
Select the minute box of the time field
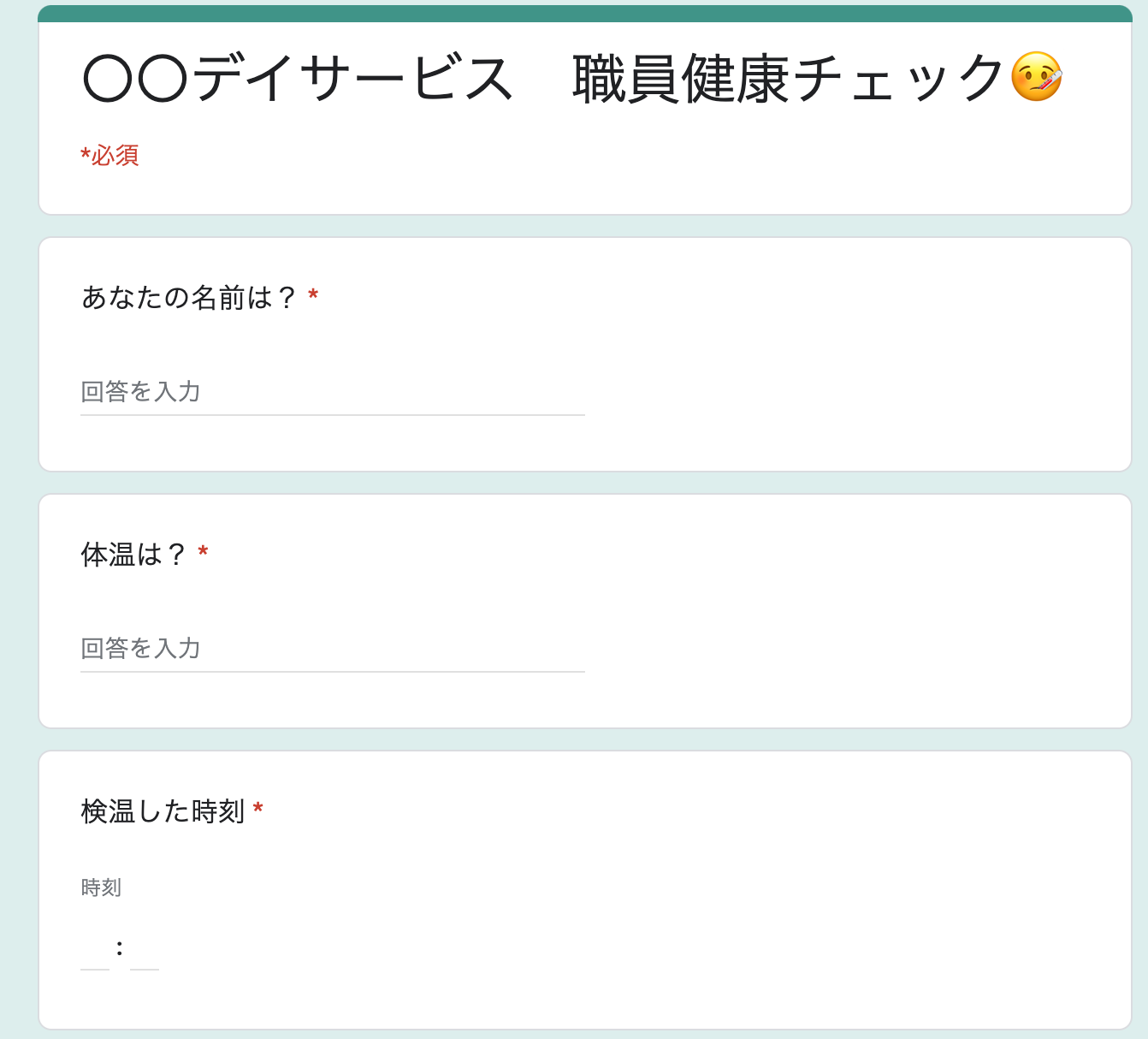tap(145, 948)
